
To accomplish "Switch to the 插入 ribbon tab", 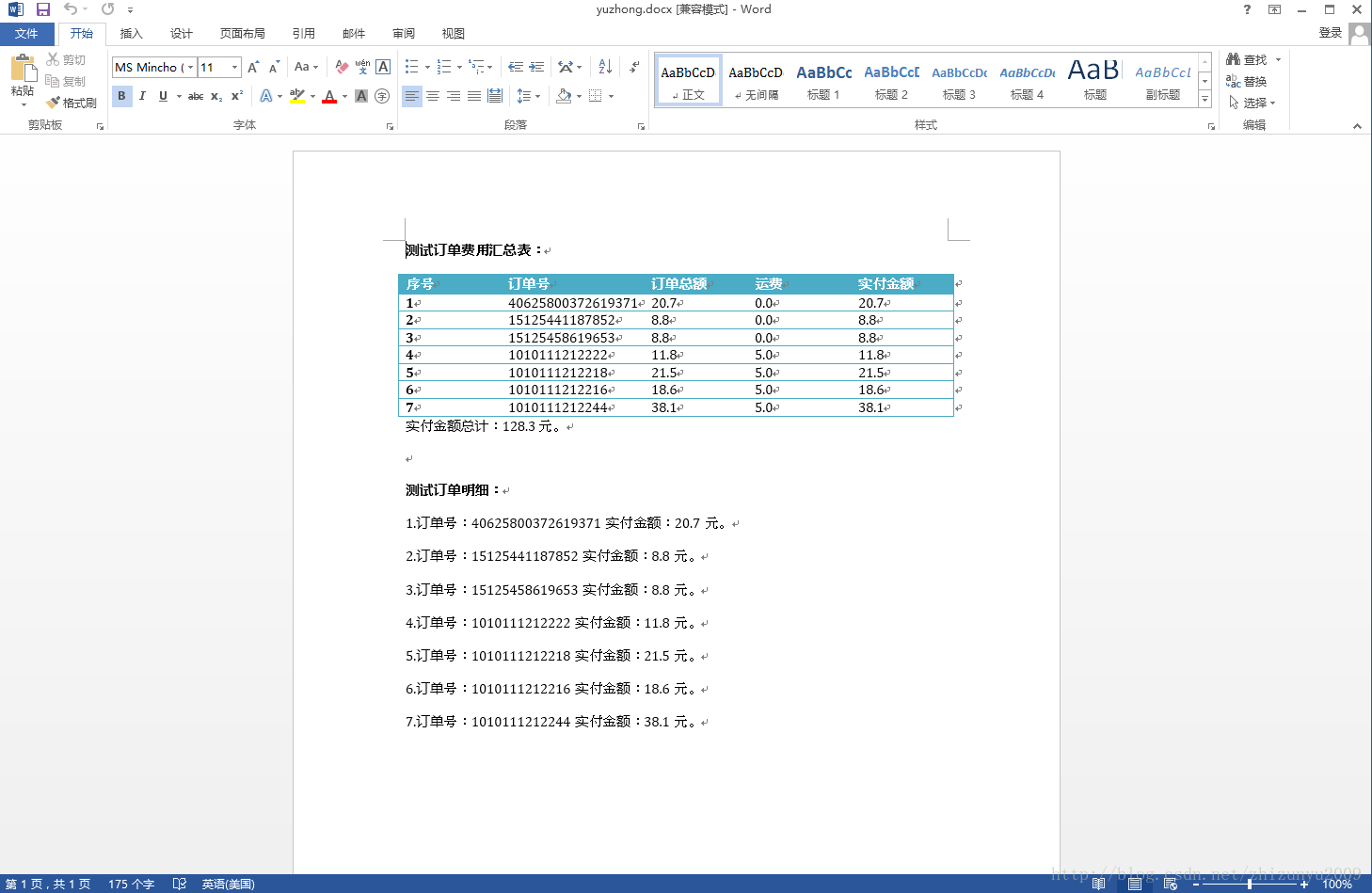I will pos(131,33).
